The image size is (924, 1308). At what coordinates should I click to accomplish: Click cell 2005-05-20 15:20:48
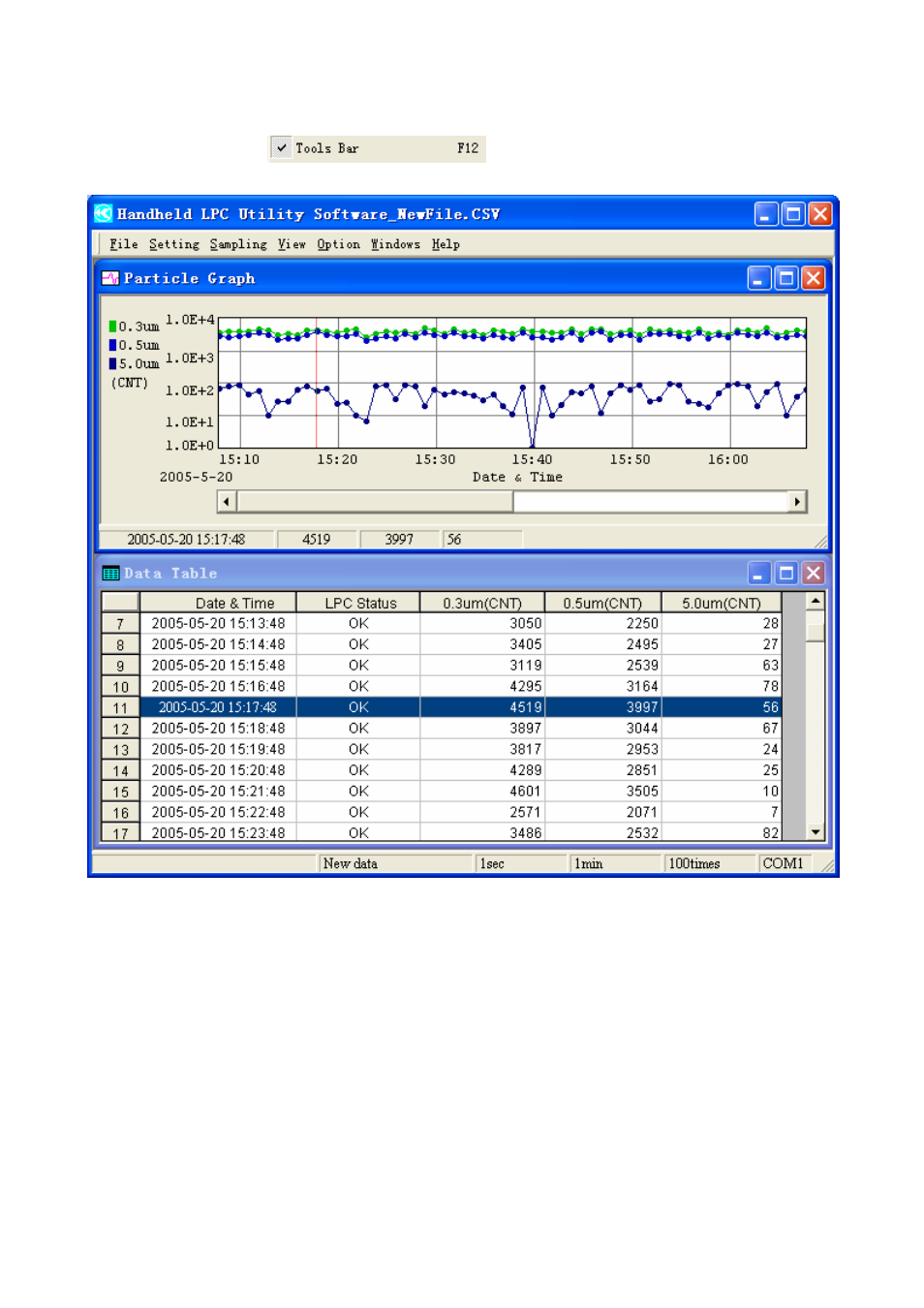[218, 770]
